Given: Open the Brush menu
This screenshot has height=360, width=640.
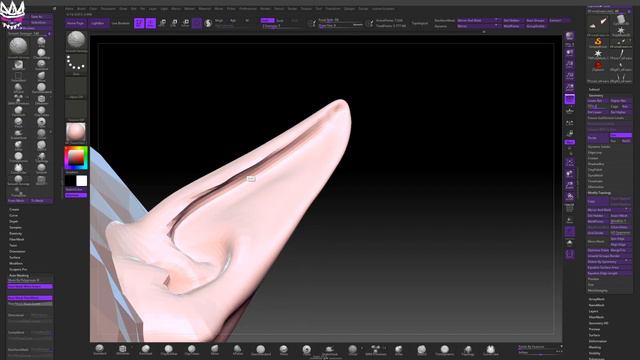Looking at the screenshot, I should 82,9.
